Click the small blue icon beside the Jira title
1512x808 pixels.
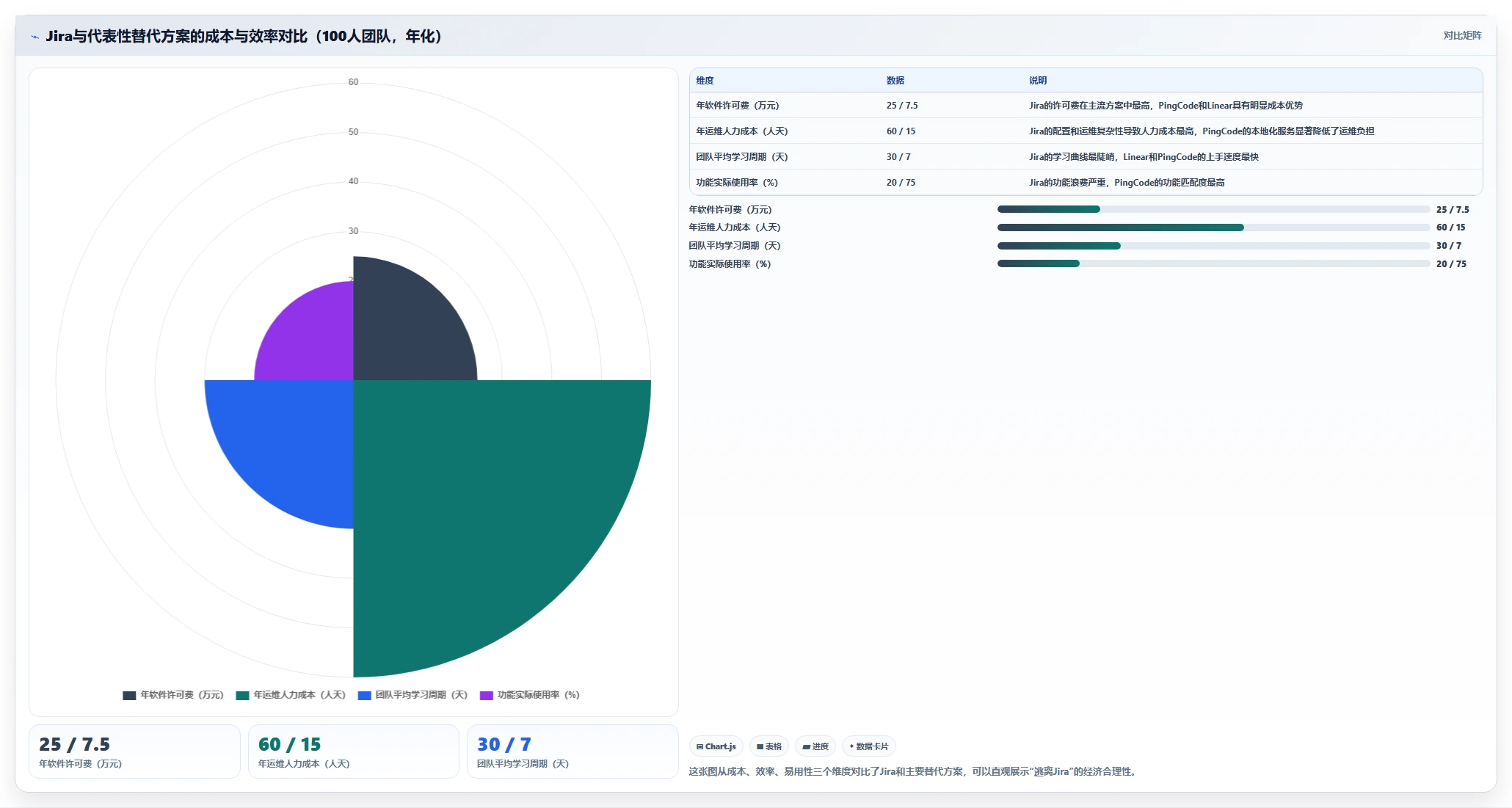coord(34,37)
